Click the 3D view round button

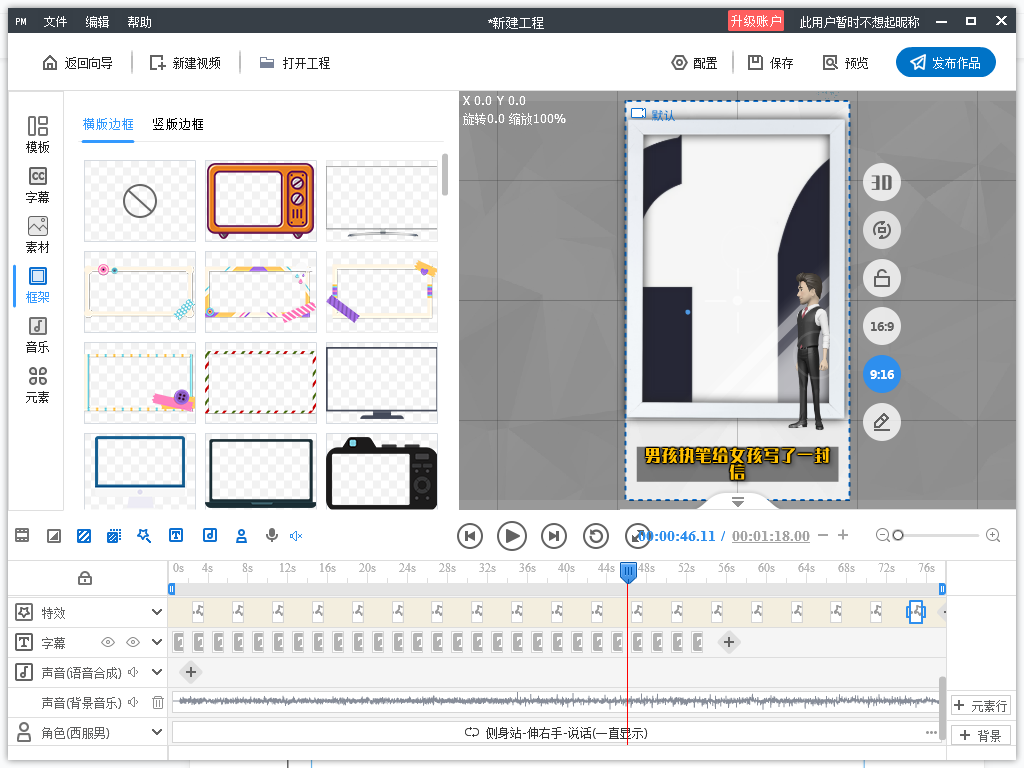(x=882, y=182)
